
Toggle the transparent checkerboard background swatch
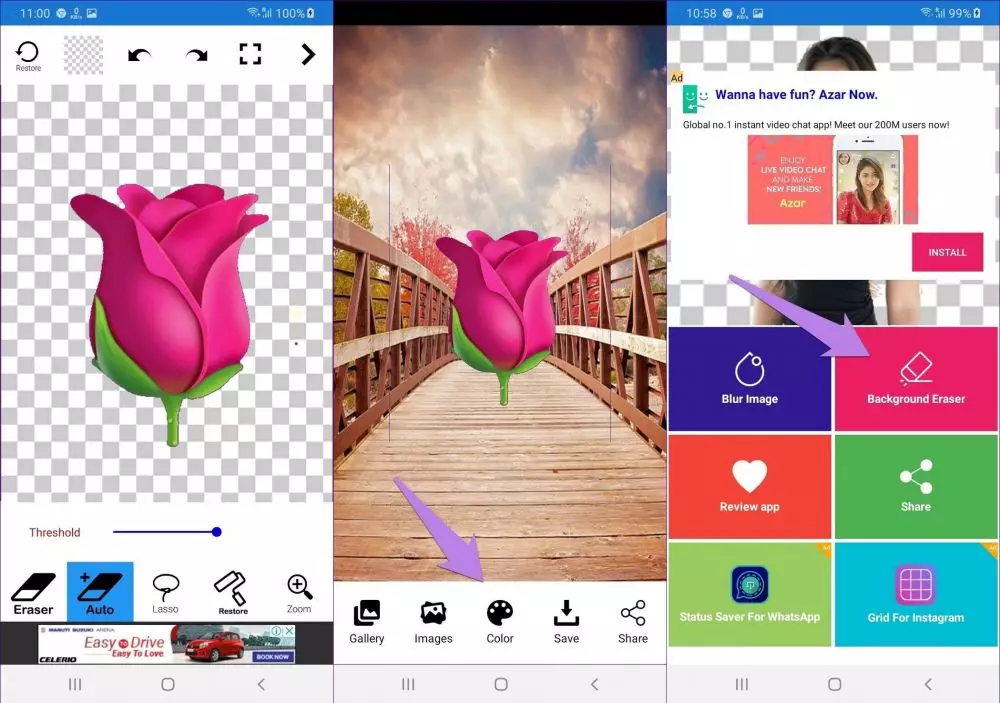(83, 55)
